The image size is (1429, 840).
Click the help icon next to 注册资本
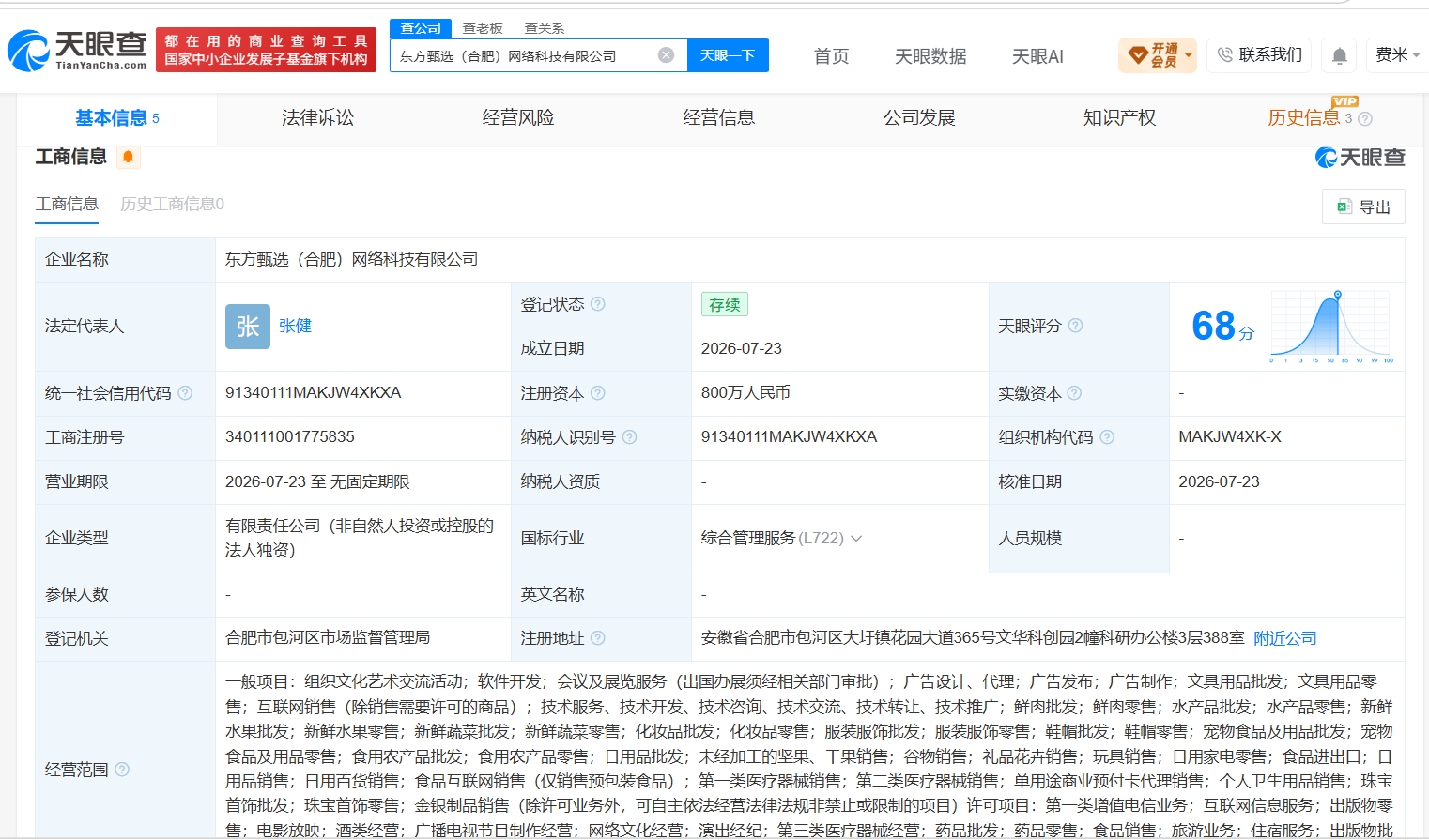[x=598, y=393]
